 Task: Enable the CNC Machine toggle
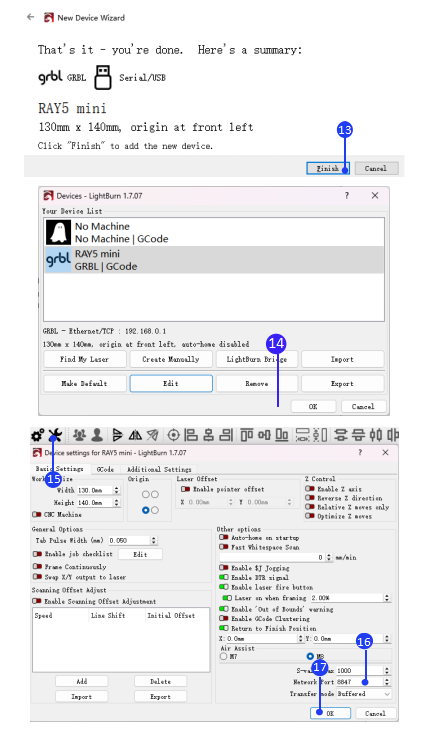37,514
